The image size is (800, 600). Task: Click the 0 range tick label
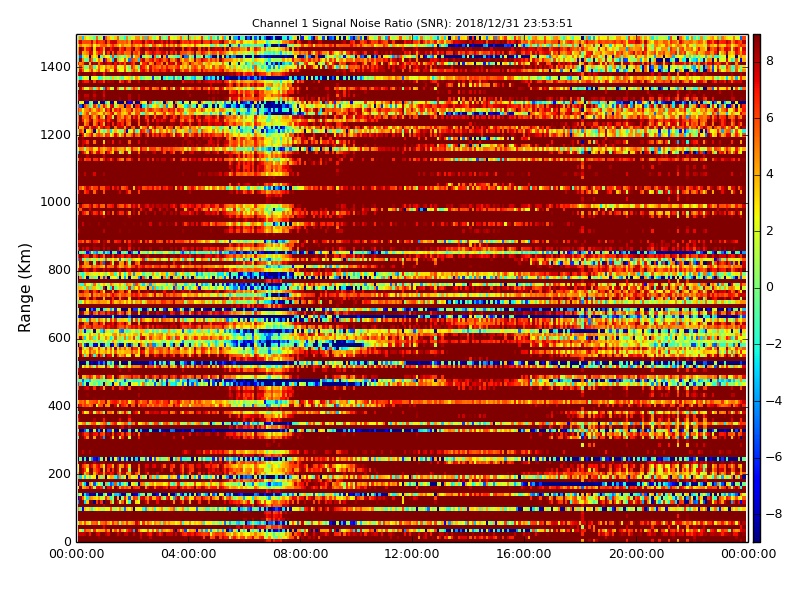[x=68, y=541]
